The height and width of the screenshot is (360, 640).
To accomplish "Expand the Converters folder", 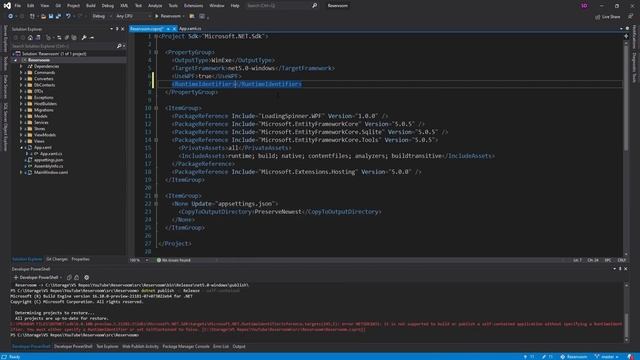I will click(x=21, y=79).
